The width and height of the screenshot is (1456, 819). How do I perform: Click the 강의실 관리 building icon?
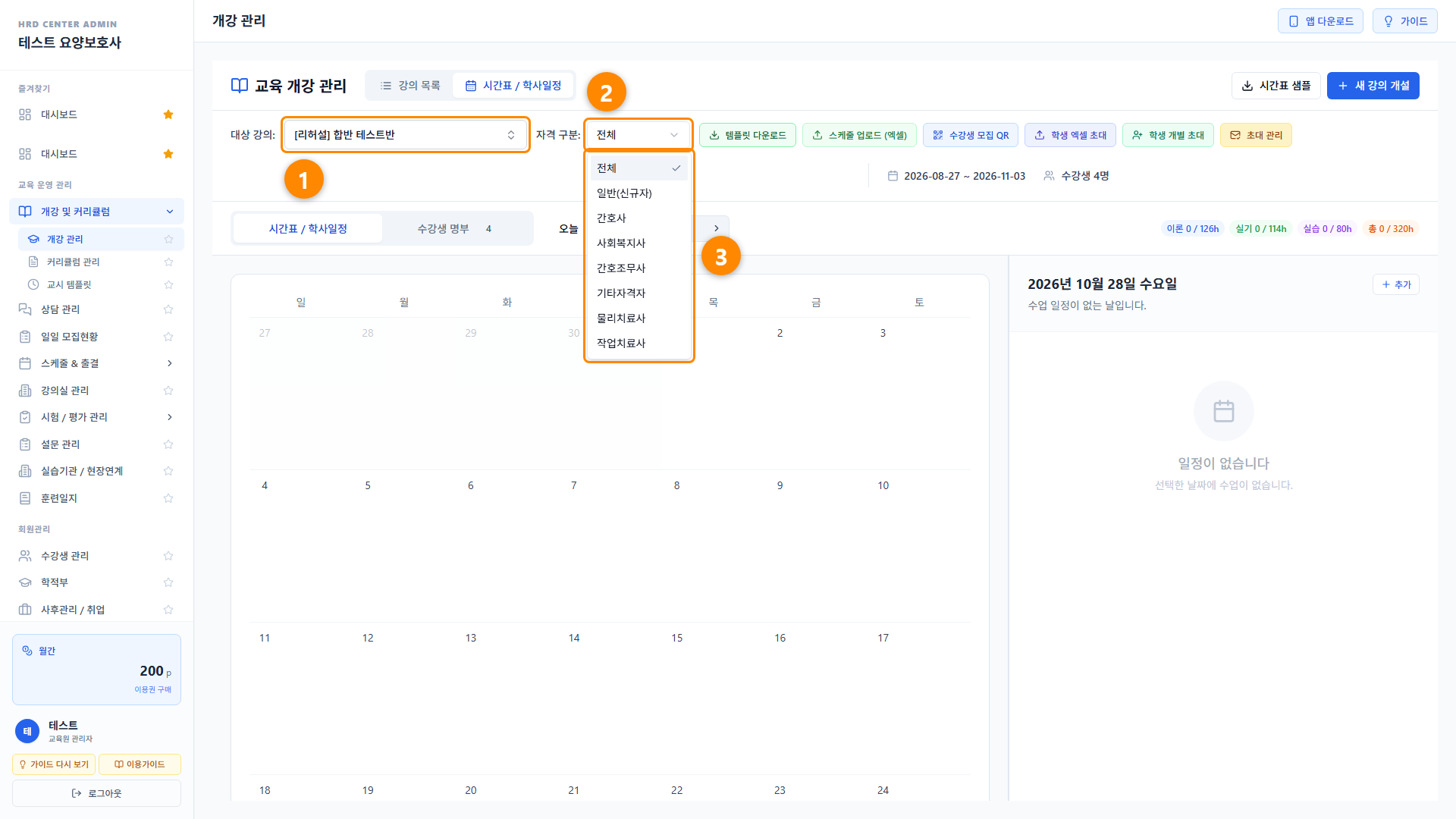(25, 391)
